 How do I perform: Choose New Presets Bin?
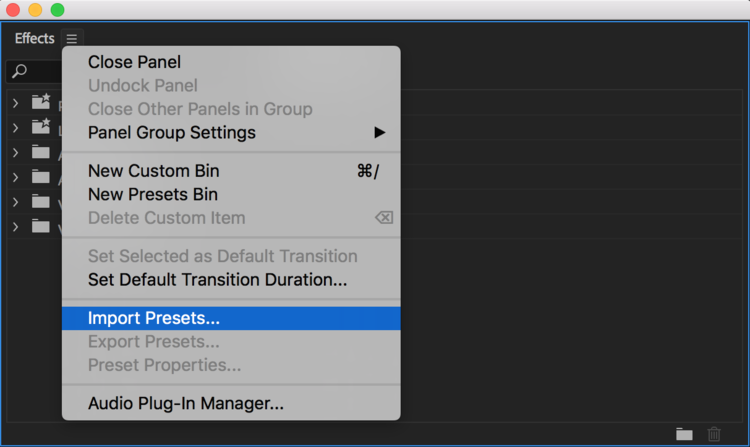[153, 194]
